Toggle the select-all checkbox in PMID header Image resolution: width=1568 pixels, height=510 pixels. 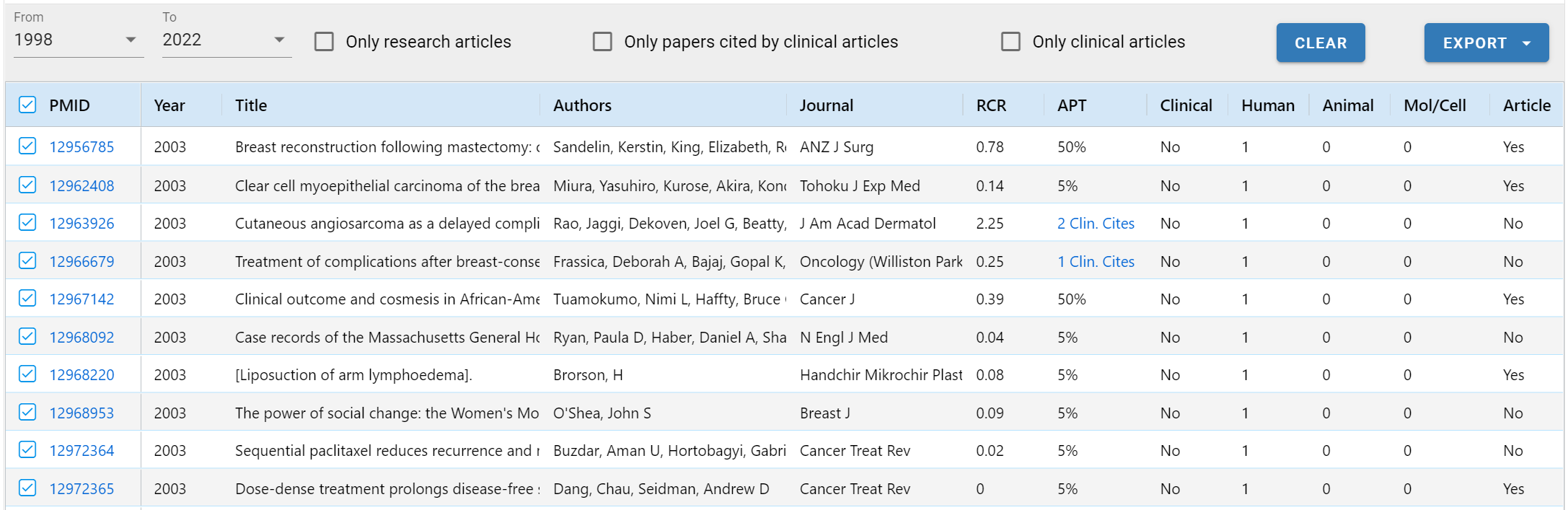click(27, 105)
